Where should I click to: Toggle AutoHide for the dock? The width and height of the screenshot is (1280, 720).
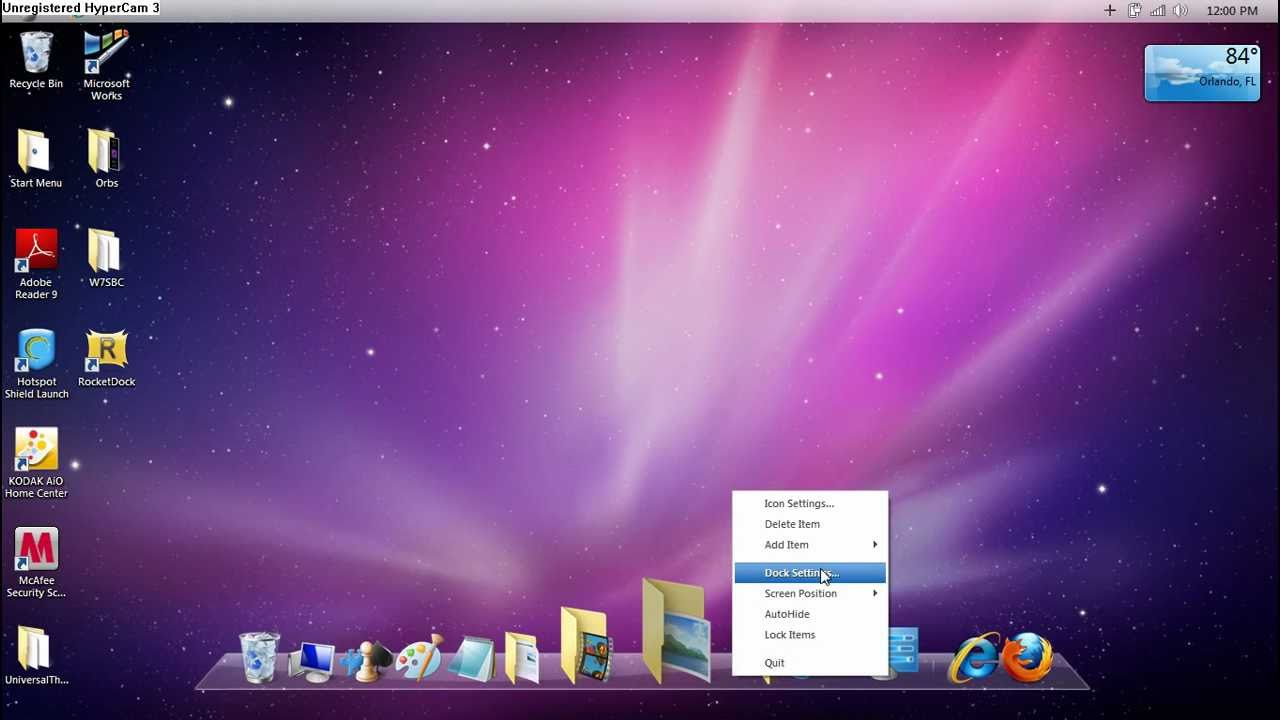pos(786,614)
